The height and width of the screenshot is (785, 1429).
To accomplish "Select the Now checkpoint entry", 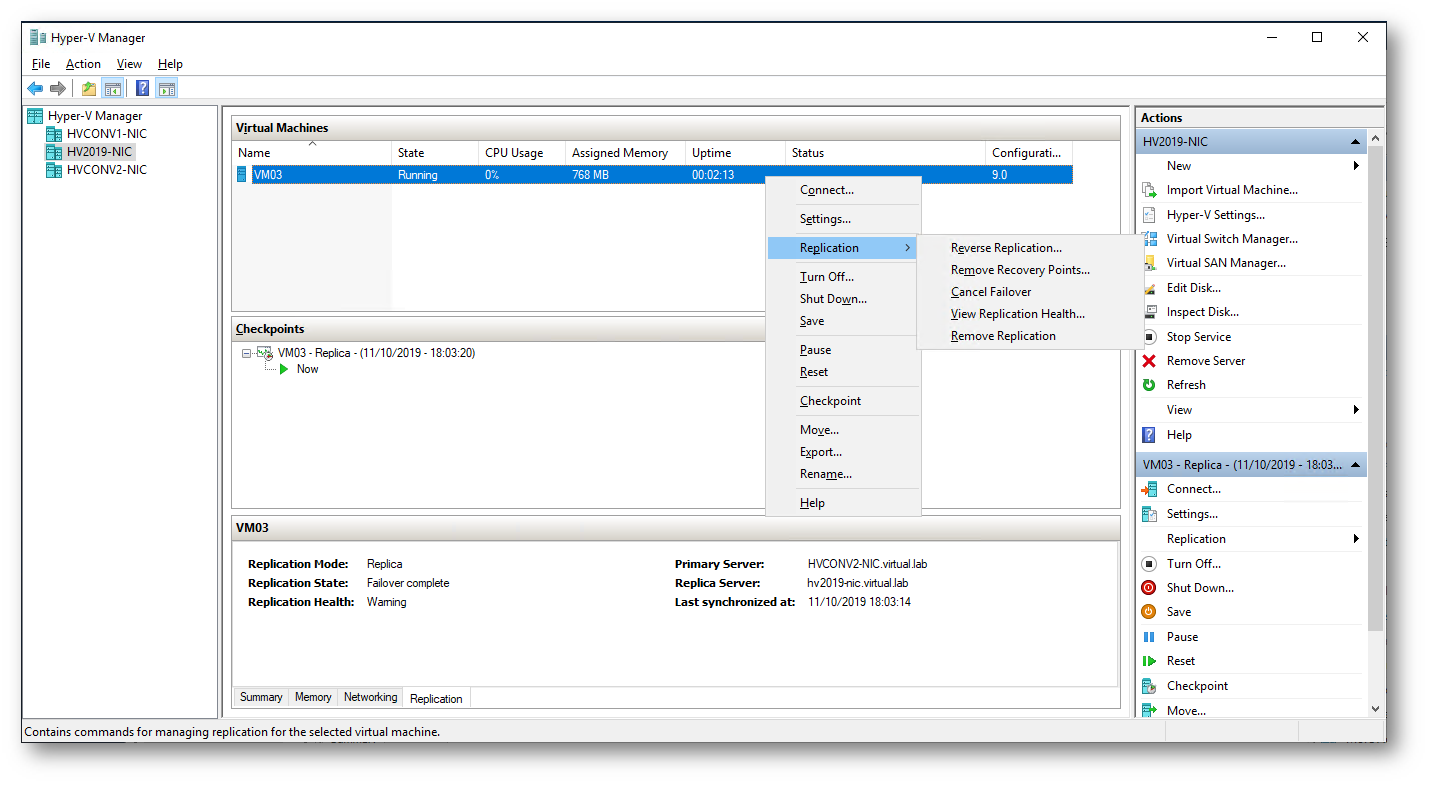I will click(307, 369).
